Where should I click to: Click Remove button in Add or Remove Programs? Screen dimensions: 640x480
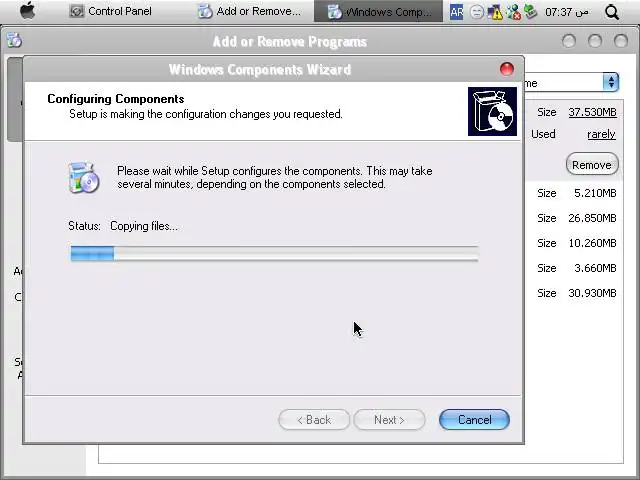(592, 164)
